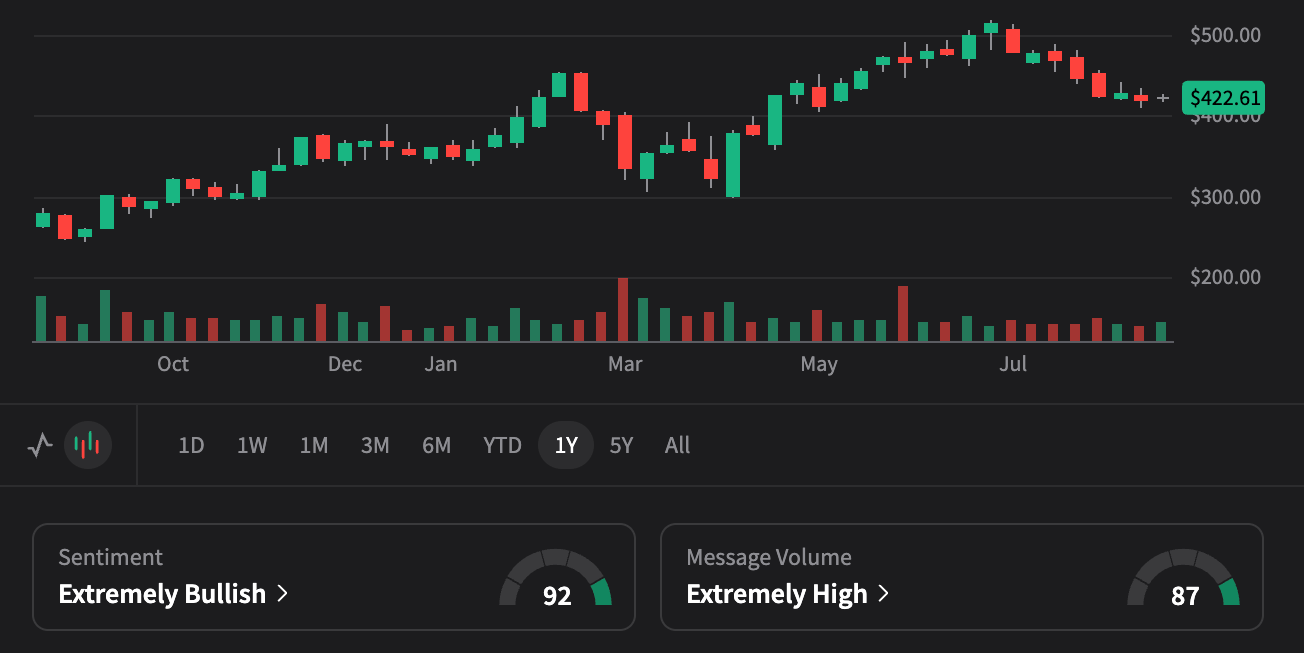The height and width of the screenshot is (653, 1304).
Task: Click the Sentiment card label
Action: click(110, 557)
